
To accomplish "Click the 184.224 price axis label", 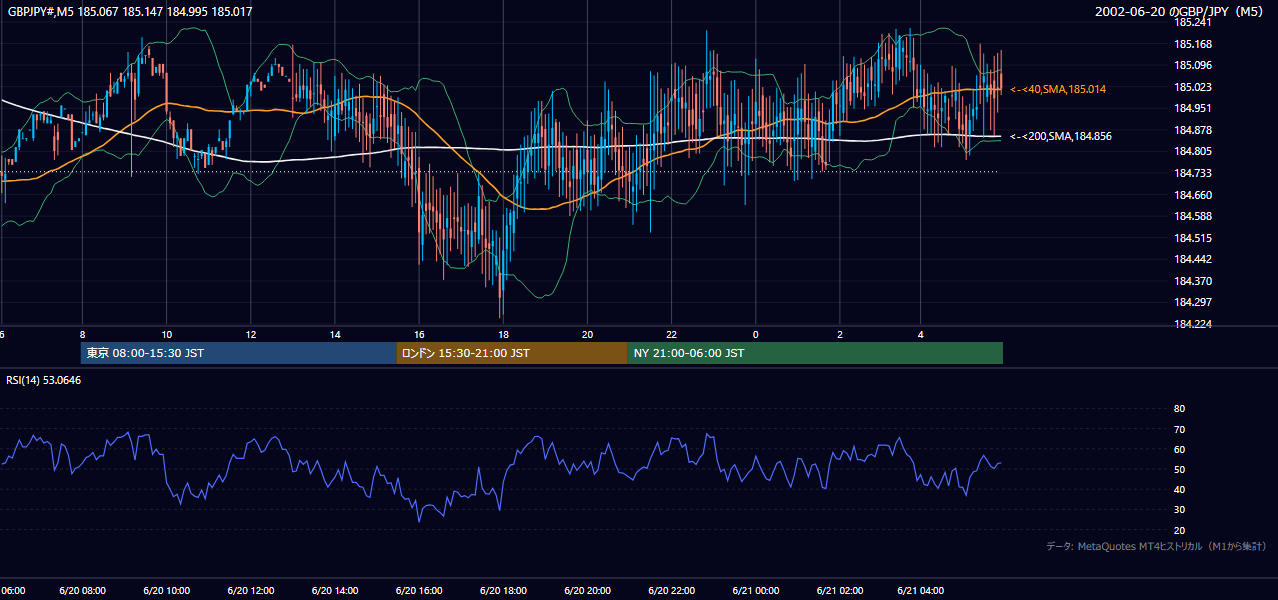I will point(1193,324).
